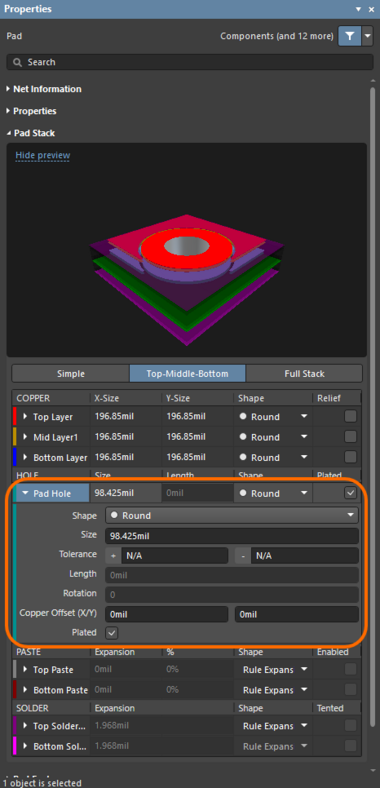Click the hole Size input field
The width and height of the screenshot is (380, 788).
pos(232,536)
